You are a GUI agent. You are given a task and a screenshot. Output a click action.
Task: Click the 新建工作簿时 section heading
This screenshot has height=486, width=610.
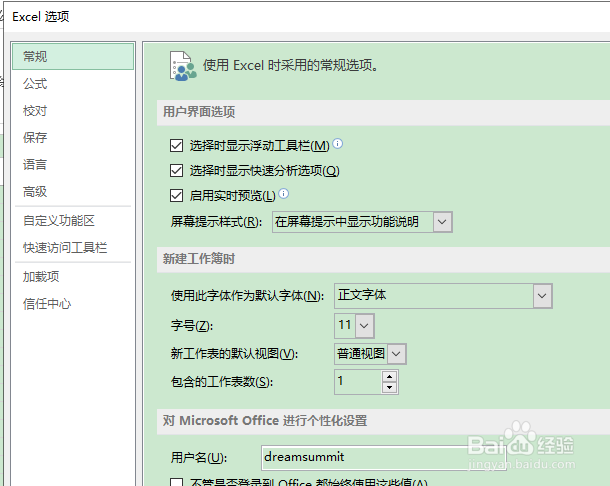[199, 259]
